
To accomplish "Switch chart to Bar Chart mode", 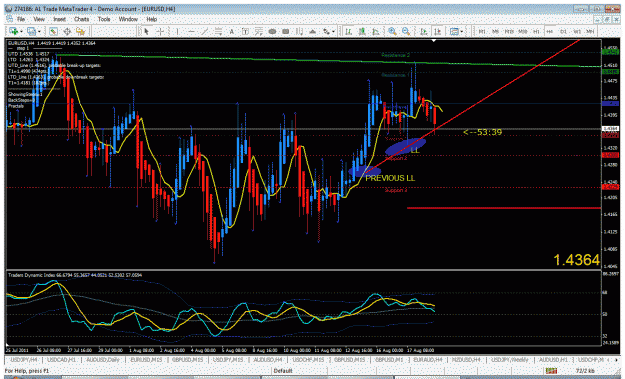I will (348, 31).
